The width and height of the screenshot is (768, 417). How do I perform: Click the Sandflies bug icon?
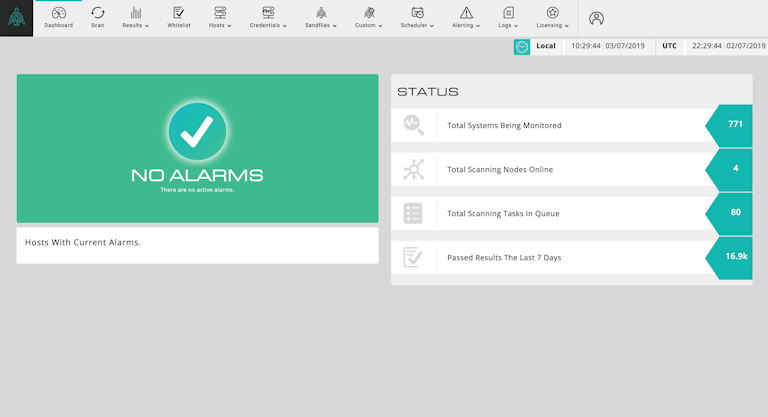click(x=321, y=13)
